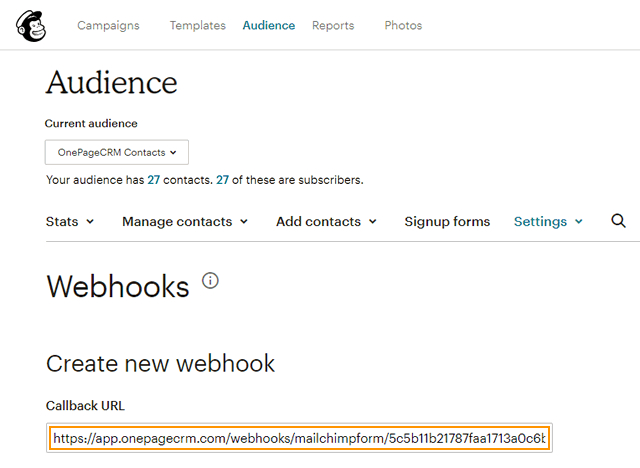
Task: Open the Campaigns nav item
Action: [x=108, y=25]
